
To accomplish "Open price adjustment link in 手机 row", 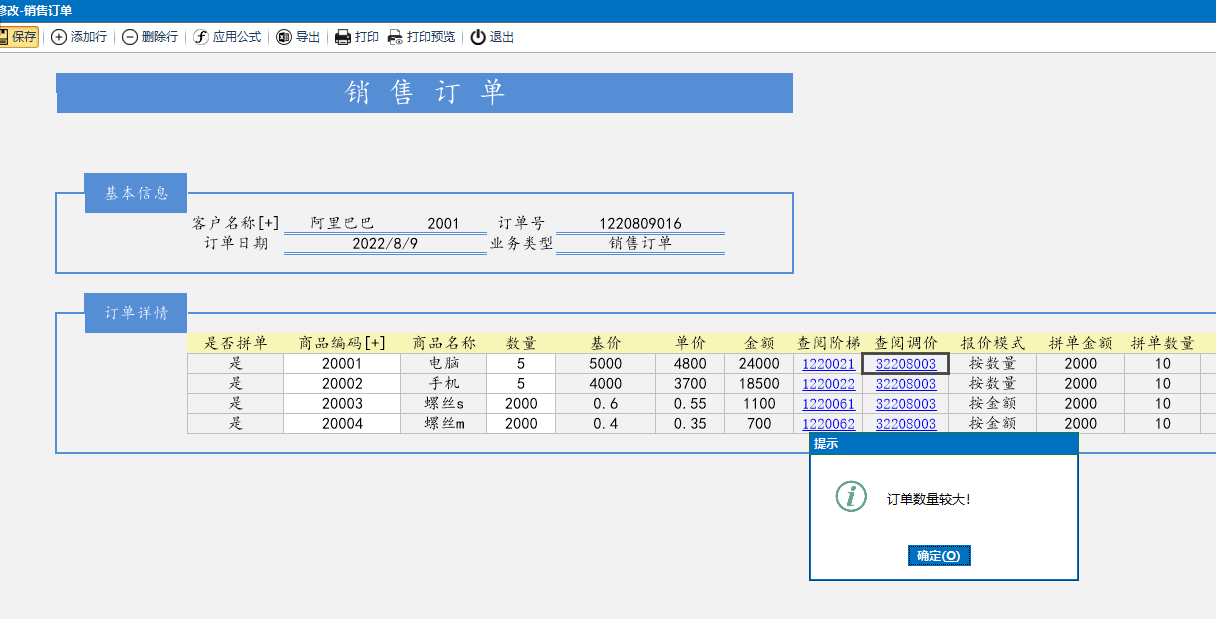I will coord(906,384).
